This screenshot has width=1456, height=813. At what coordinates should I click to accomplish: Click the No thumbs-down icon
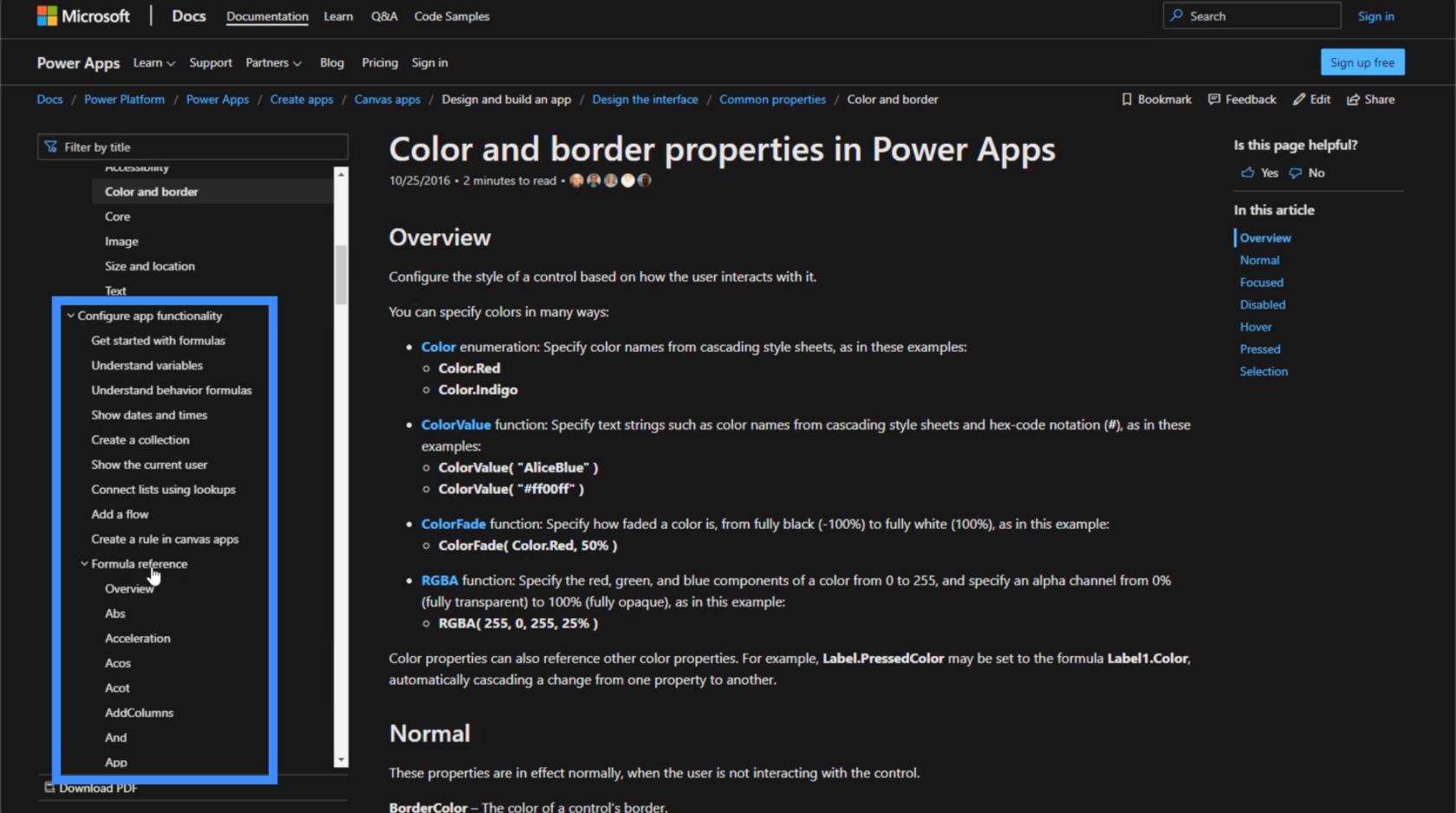click(1296, 172)
